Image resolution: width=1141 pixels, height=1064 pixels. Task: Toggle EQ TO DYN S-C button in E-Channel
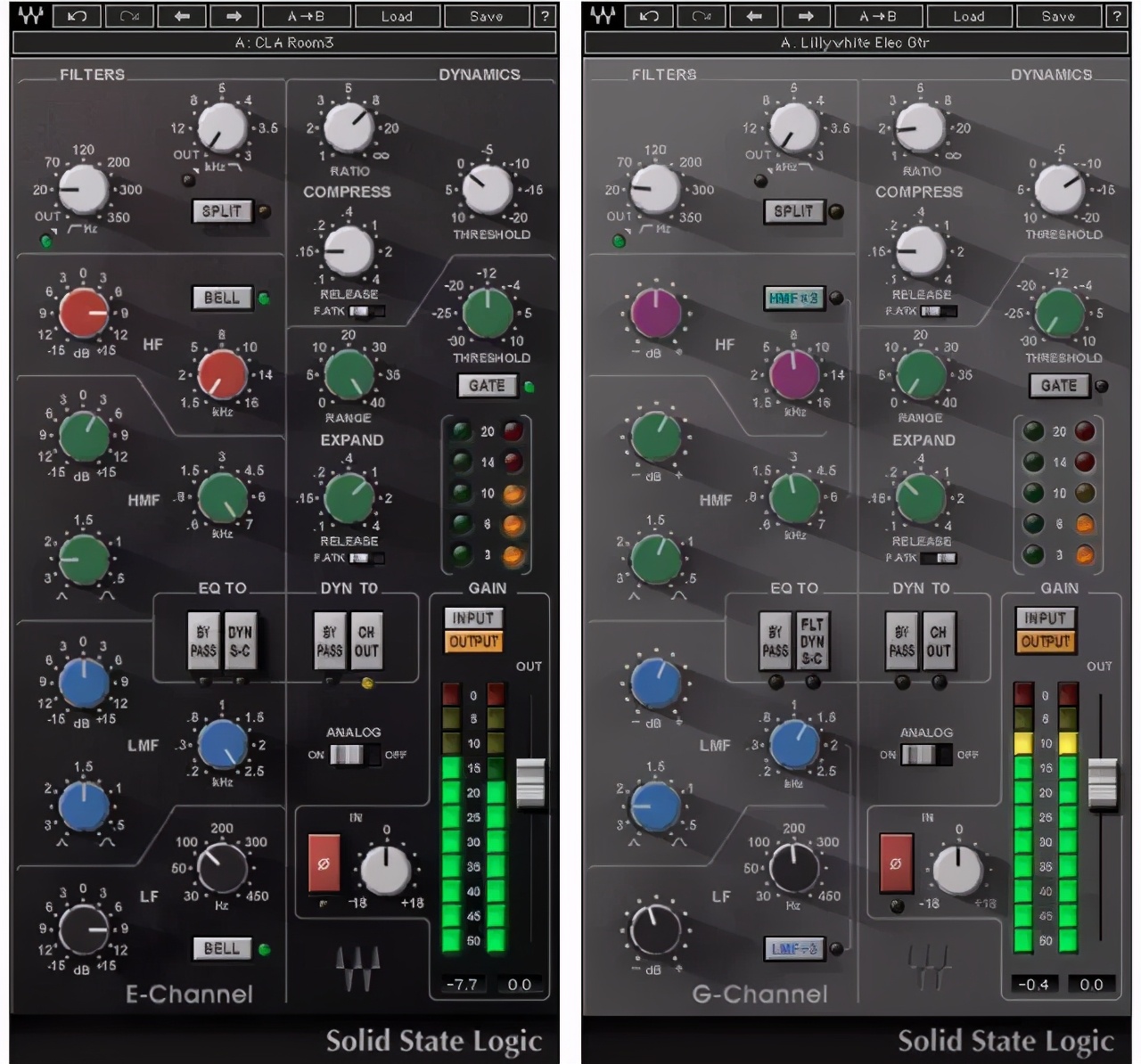240,640
